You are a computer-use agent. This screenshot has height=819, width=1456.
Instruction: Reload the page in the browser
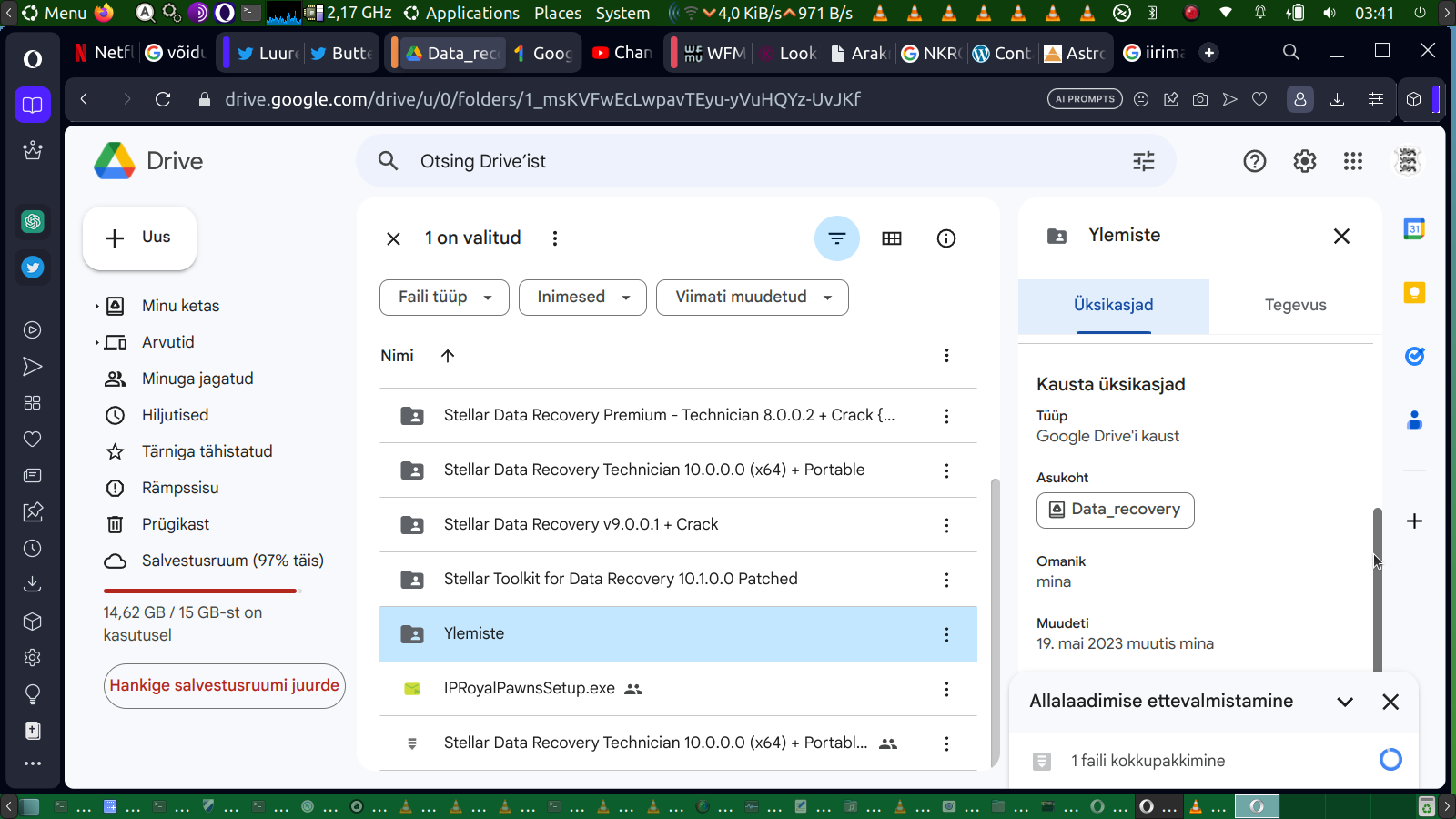163,99
